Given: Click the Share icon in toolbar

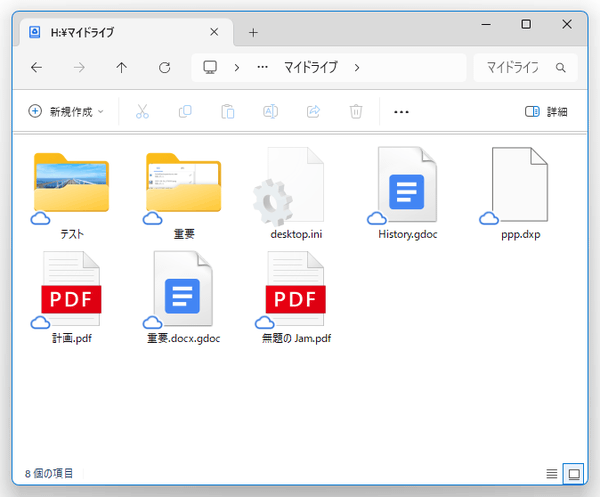Looking at the screenshot, I should [x=313, y=112].
